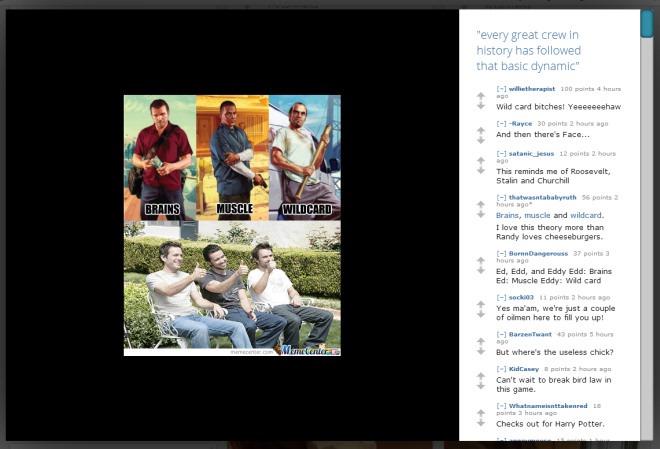Open Whatnameisnttakenred's profile
This screenshot has width=660, height=449.
coord(548,406)
